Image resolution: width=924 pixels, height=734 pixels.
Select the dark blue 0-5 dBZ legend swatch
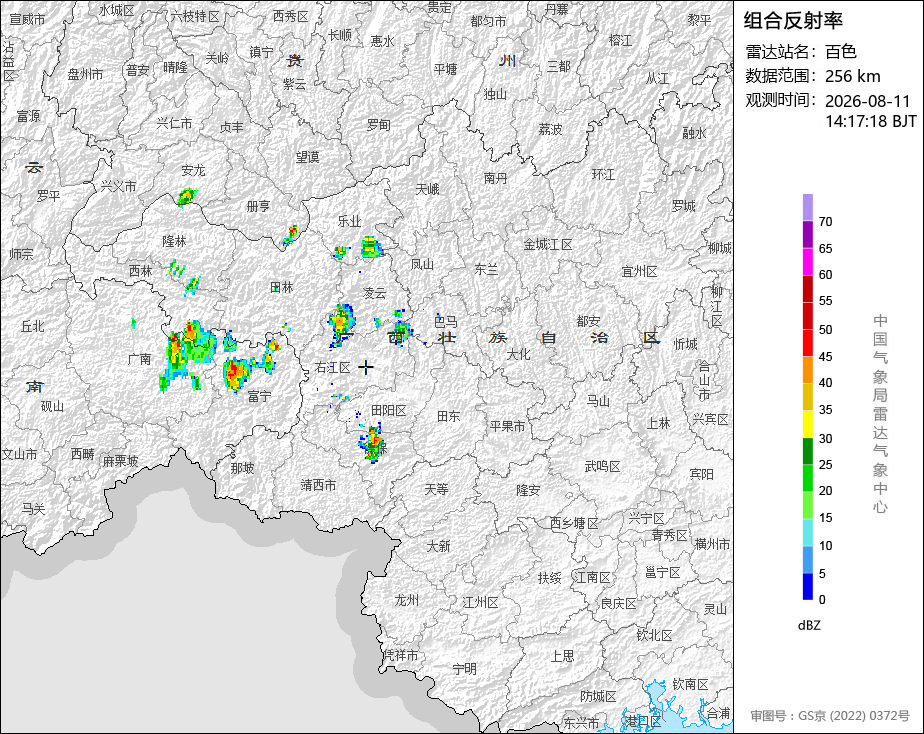(x=807, y=587)
